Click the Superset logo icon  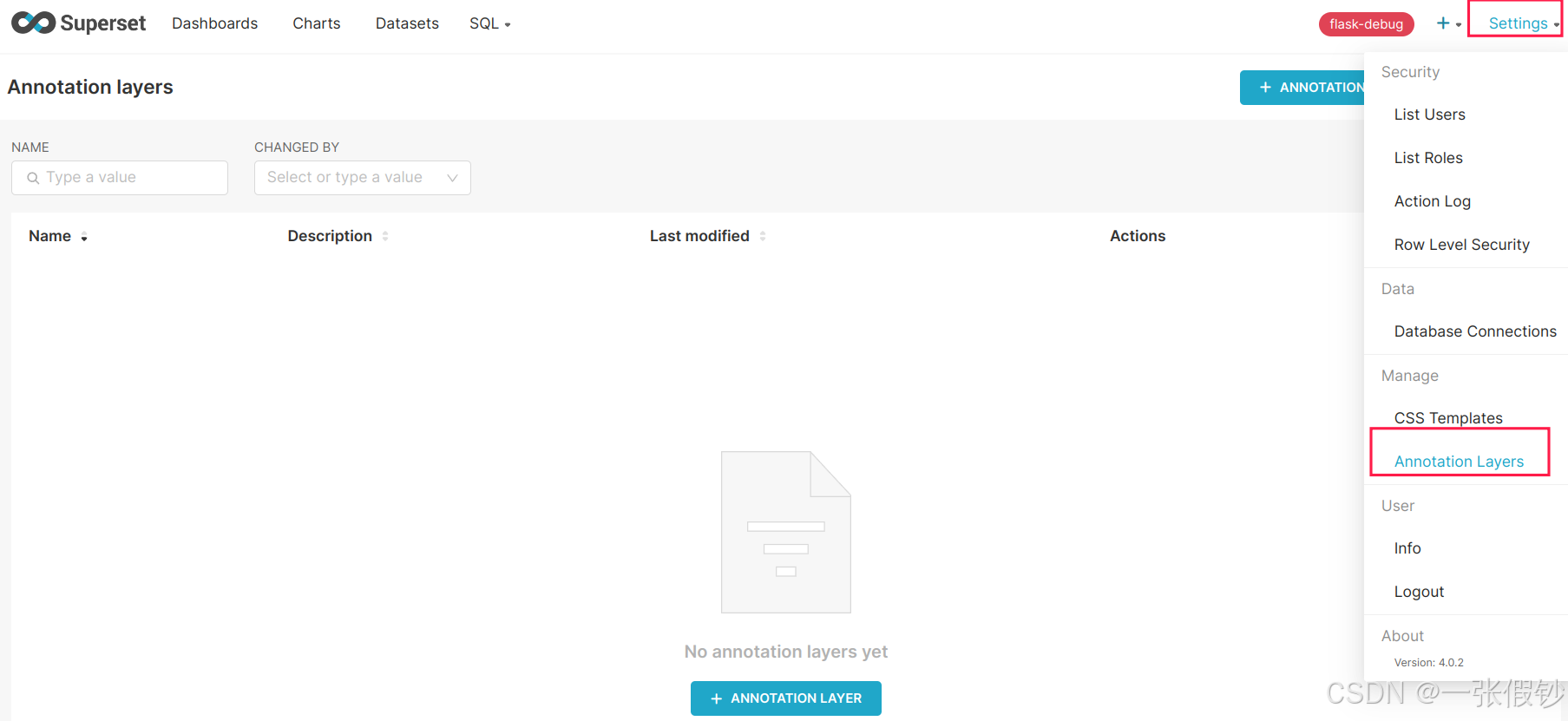[x=33, y=23]
